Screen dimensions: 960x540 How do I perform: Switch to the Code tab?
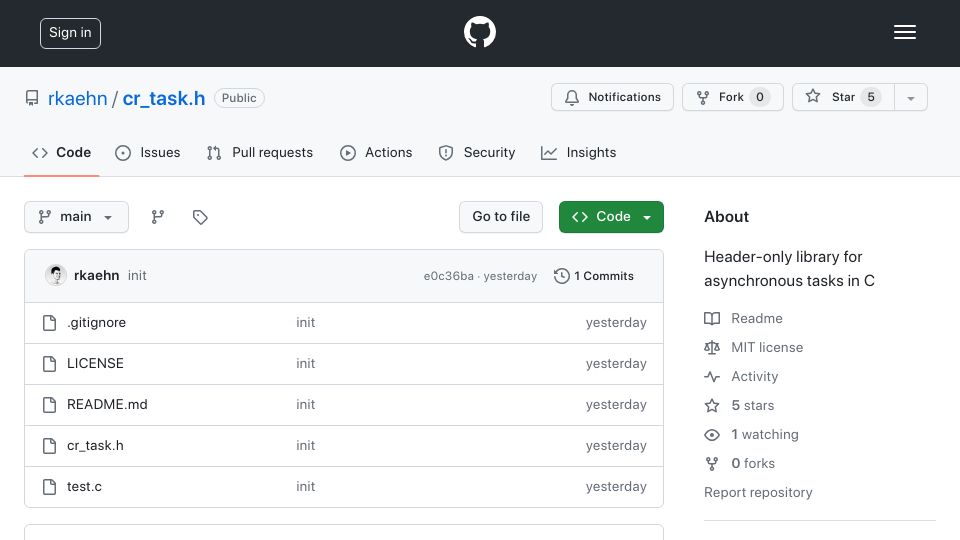pyautogui.click(x=61, y=152)
